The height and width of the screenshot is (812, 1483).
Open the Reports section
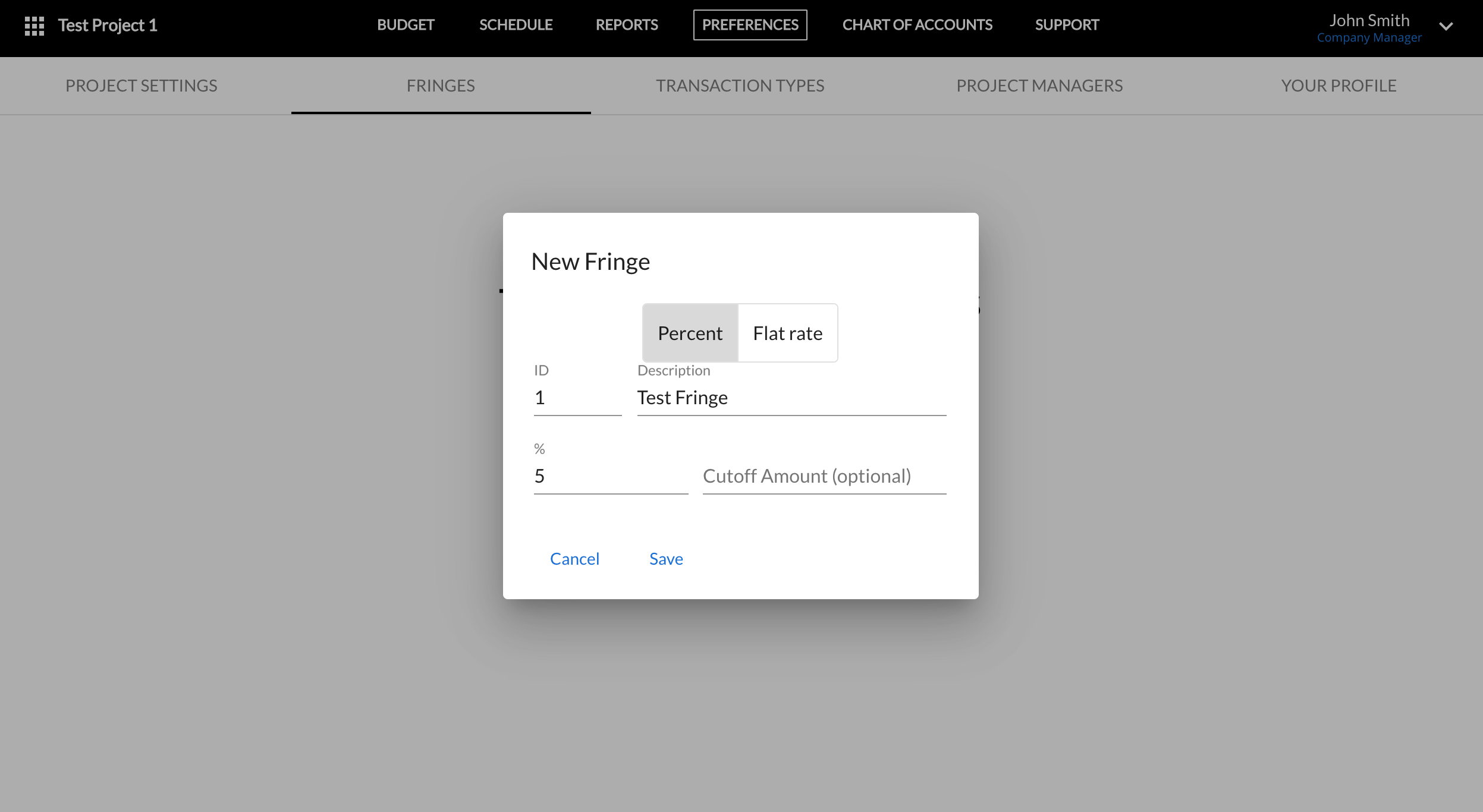(x=627, y=25)
